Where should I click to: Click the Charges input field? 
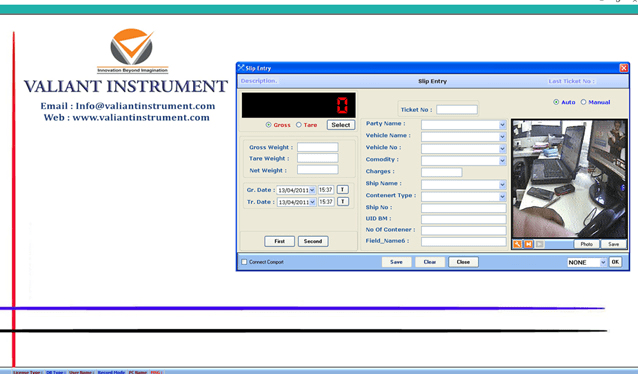441,172
